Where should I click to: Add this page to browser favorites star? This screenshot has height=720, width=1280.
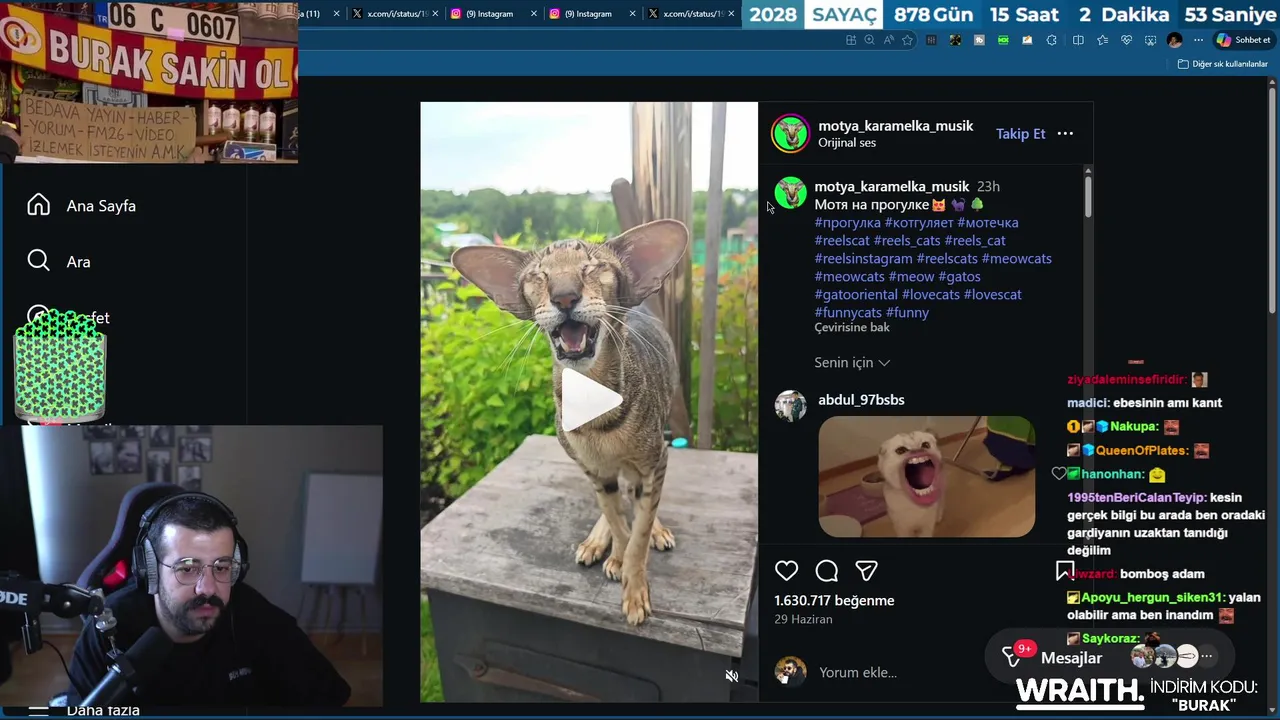(x=907, y=40)
